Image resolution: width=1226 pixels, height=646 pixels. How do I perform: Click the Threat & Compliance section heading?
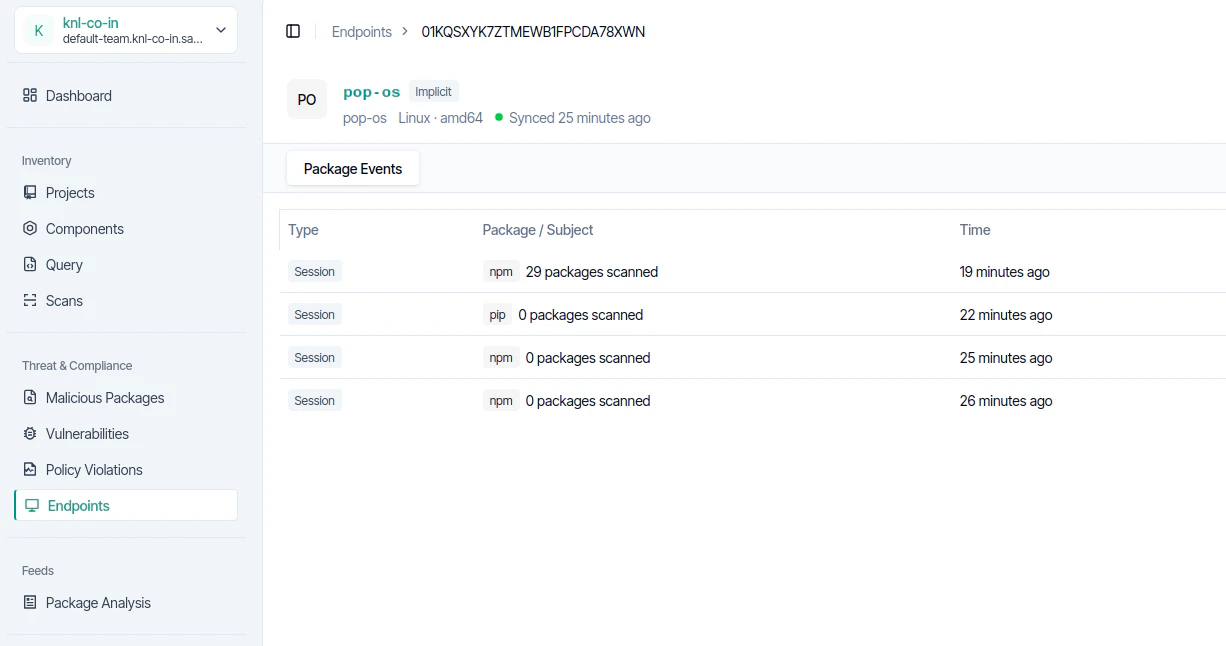pos(77,366)
